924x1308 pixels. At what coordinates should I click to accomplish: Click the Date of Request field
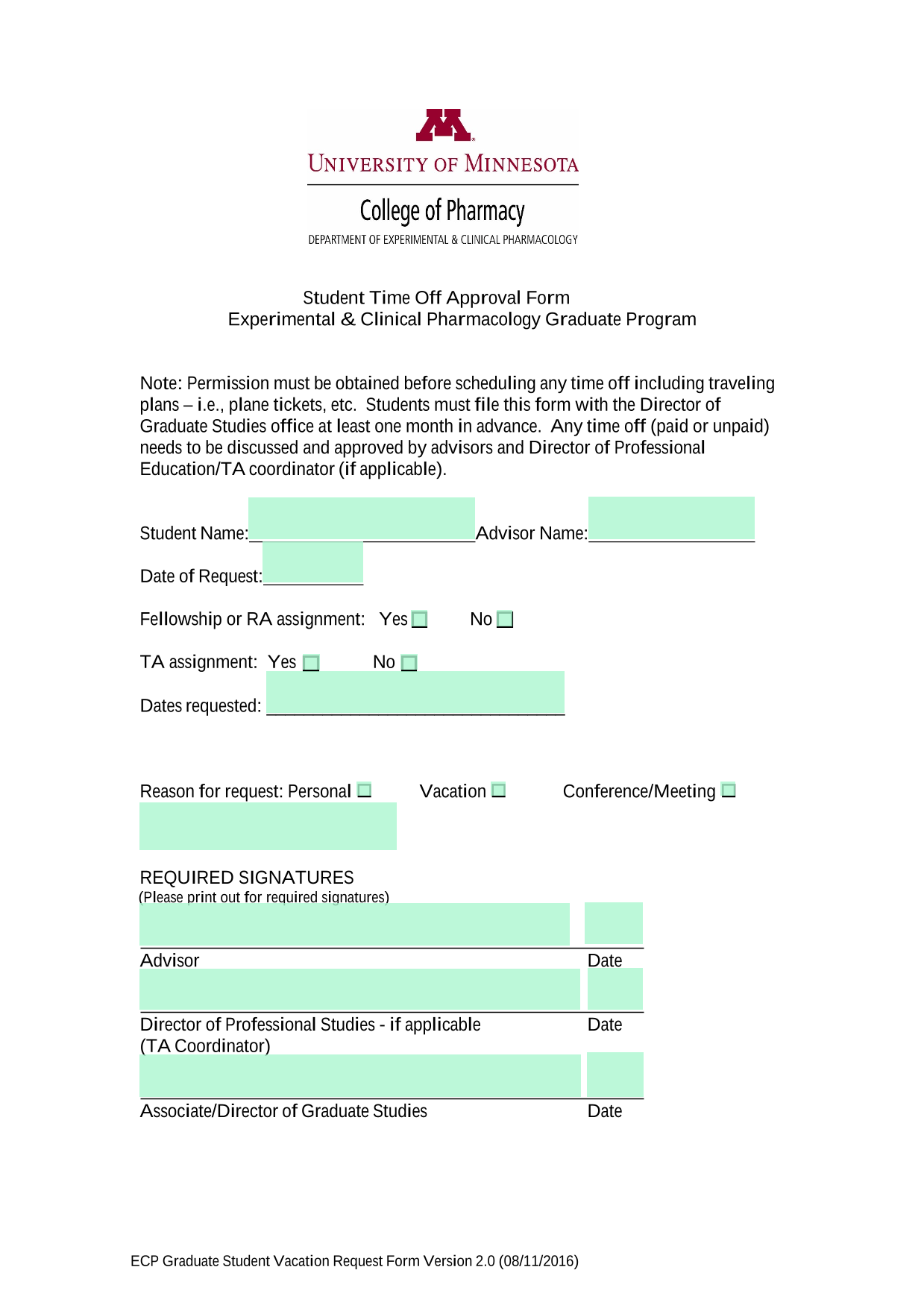tap(313, 562)
